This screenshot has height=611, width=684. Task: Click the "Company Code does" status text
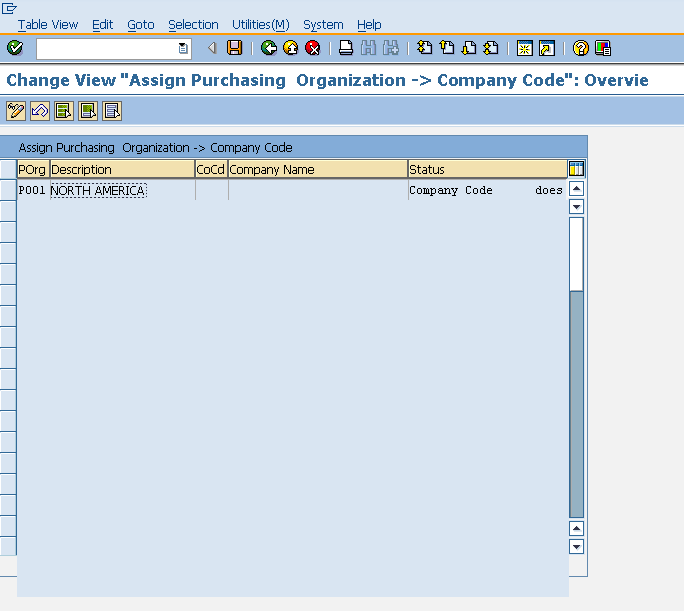point(486,191)
